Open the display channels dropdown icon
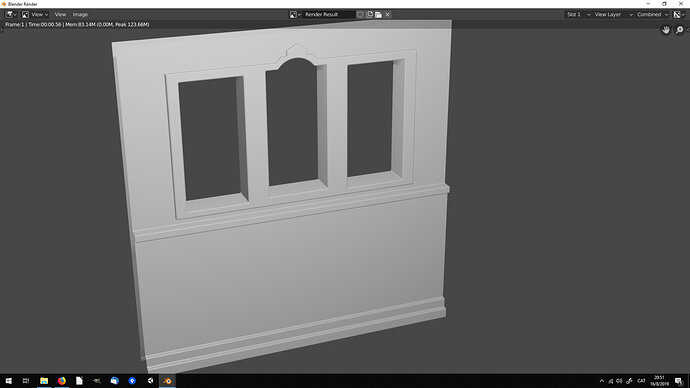 [679, 15]
